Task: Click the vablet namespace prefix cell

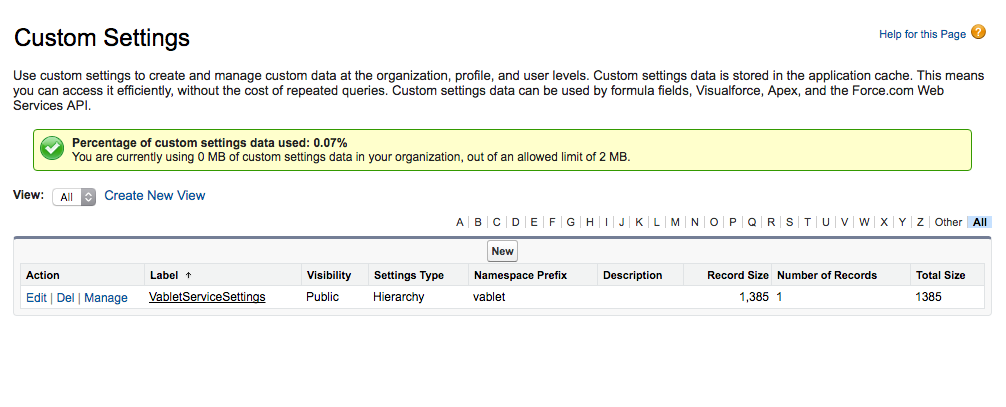Action: coord(489,298)
